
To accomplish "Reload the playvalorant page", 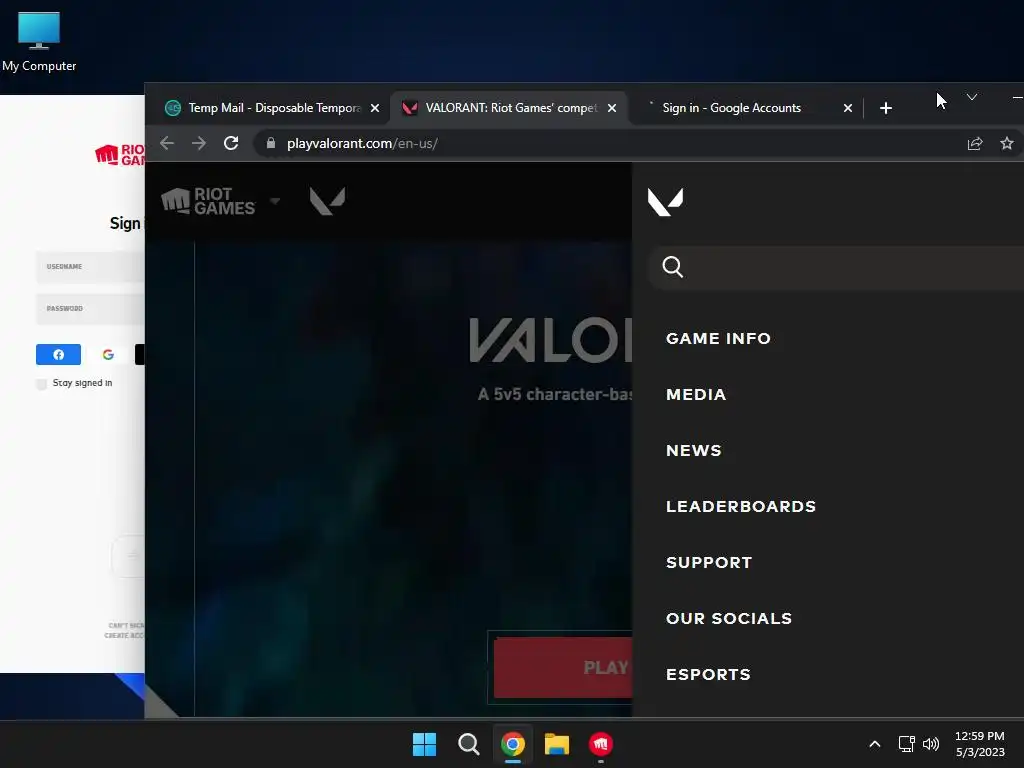I will [x=231, y=143].
